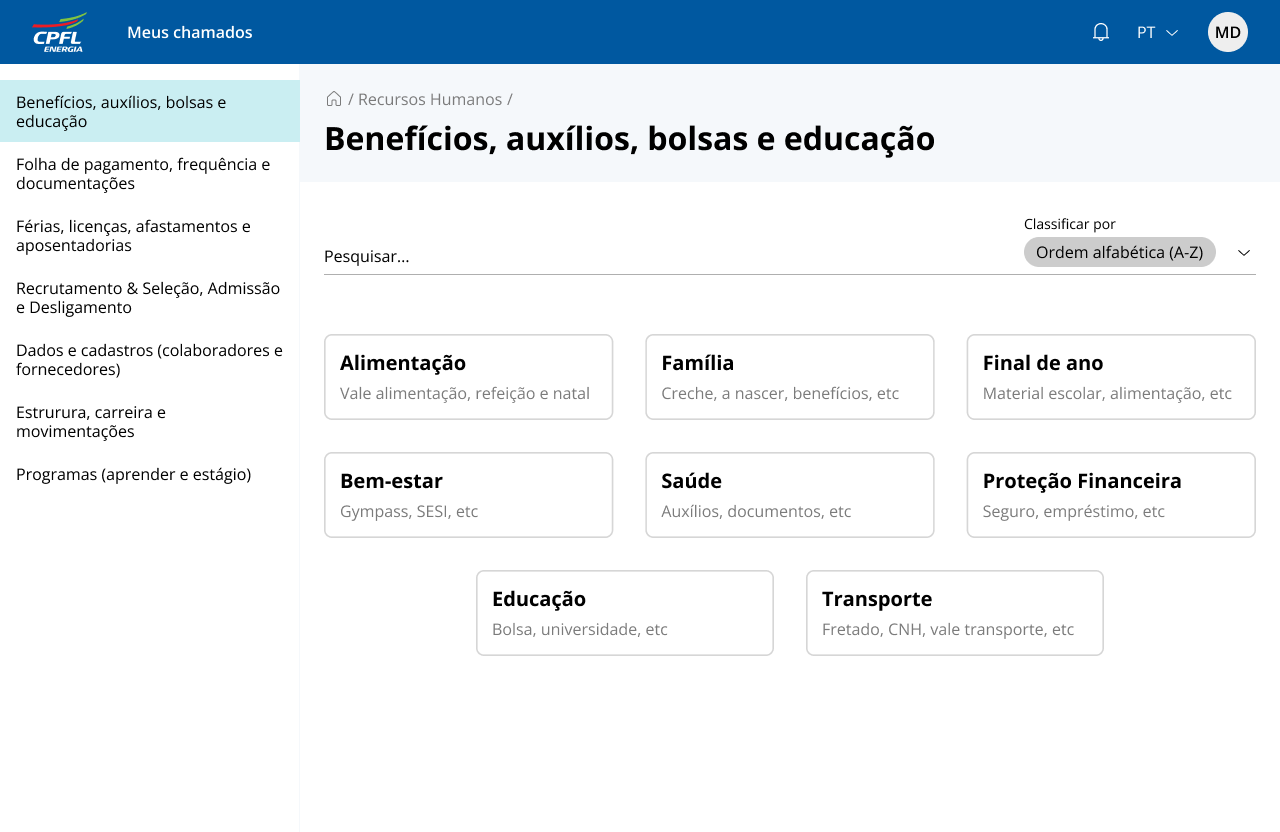Open the Proteção Financeira card
The image size is (1280, 832).
tap(1111, 495)
